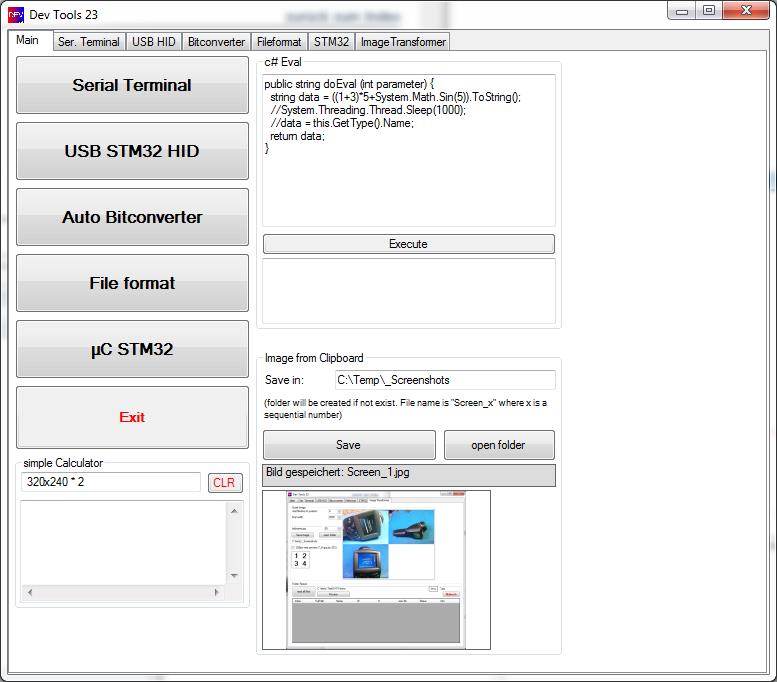
Task: Open the Serial Terminal button
Action: coord(132,85)
